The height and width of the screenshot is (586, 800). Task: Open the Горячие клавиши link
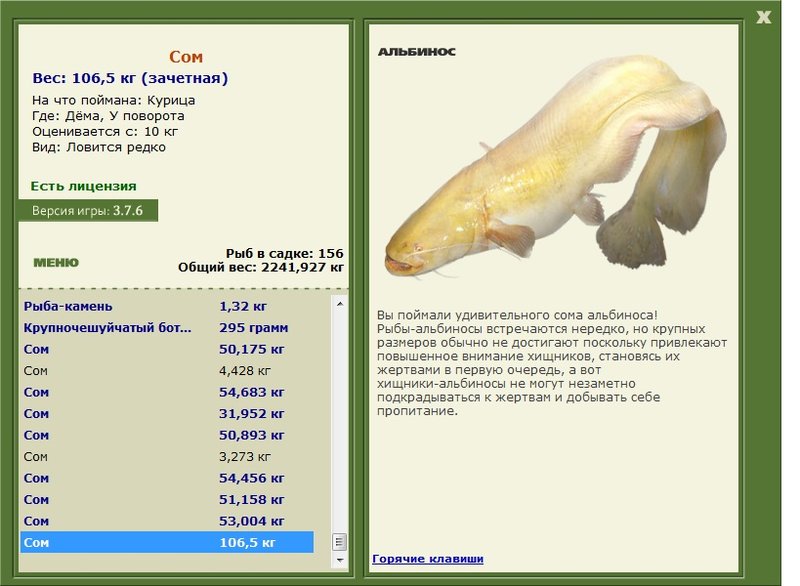[428, 558]
